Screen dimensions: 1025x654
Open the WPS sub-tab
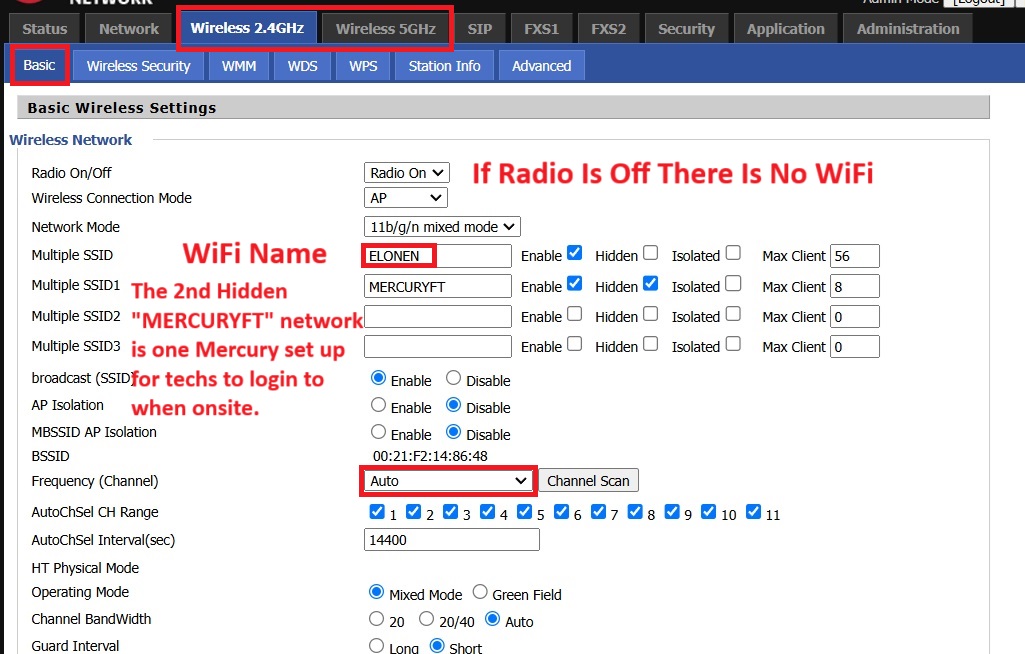[363, 66]
